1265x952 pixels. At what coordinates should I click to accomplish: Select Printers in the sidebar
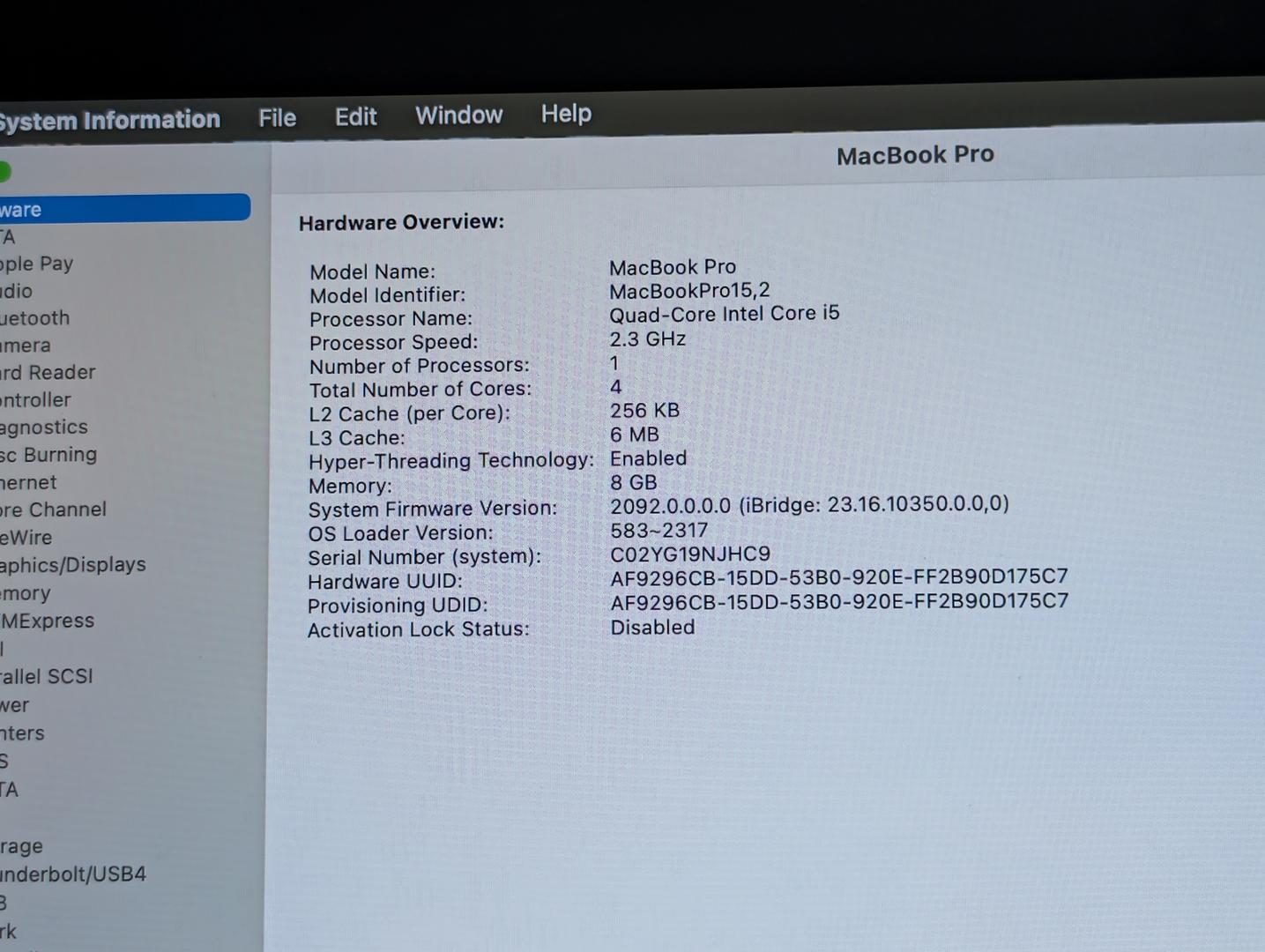tap(22, 733)
